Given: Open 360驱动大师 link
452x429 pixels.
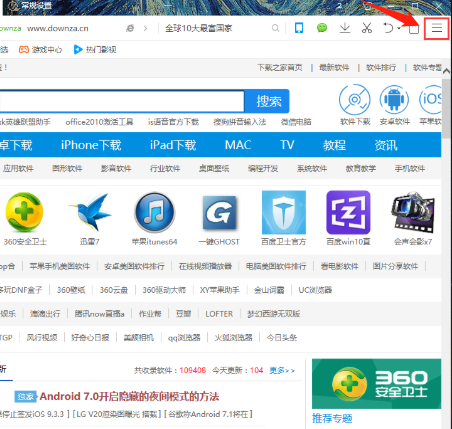Looking at the screenshot, I should point(164,290).
